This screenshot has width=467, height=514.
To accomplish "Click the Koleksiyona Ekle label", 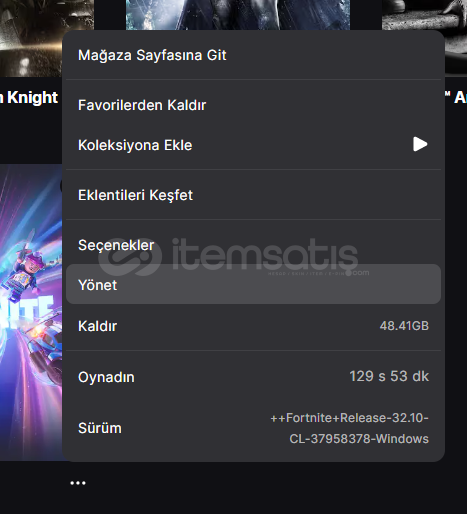I will [x=135, y=145].
